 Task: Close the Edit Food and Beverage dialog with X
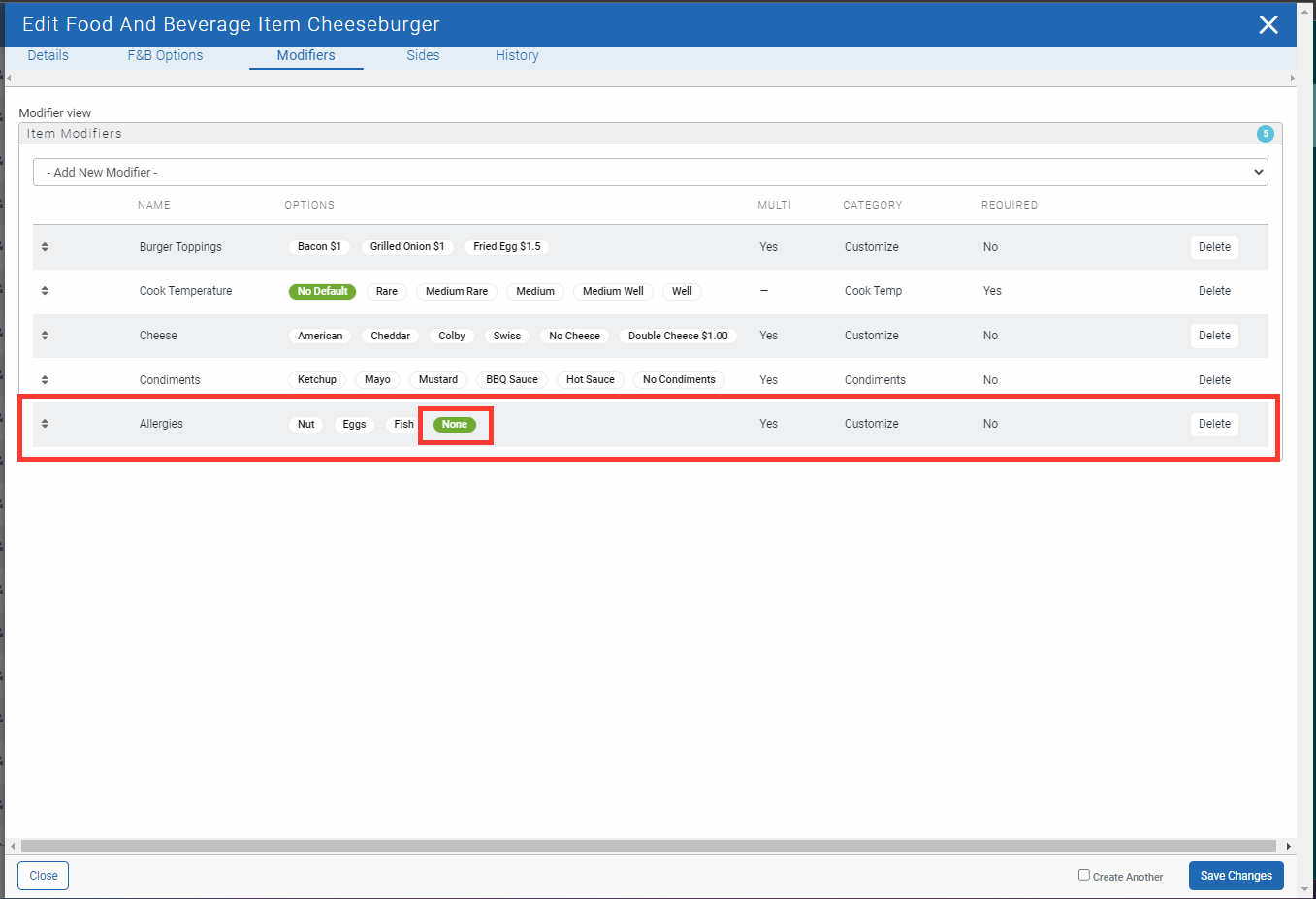point(1268,25)
